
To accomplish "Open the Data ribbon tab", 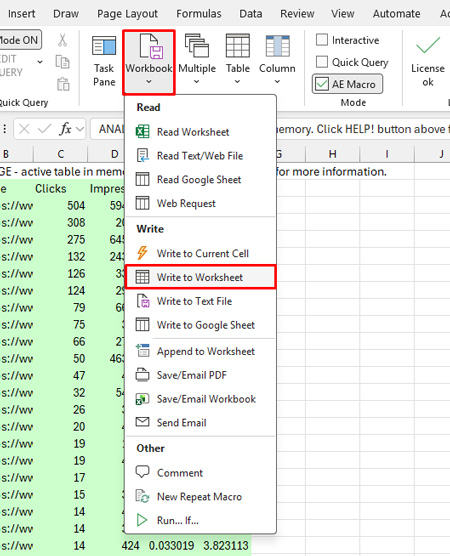I will (x=251, y=14).
